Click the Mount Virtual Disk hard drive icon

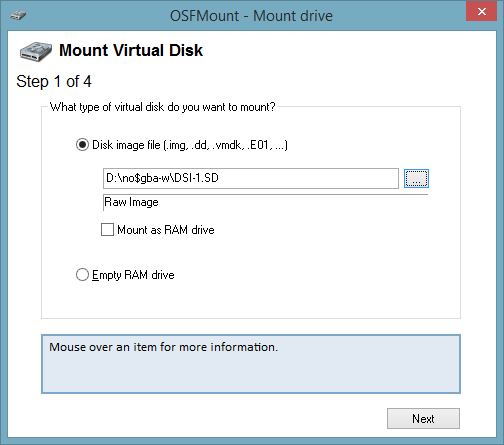point(36,52)
